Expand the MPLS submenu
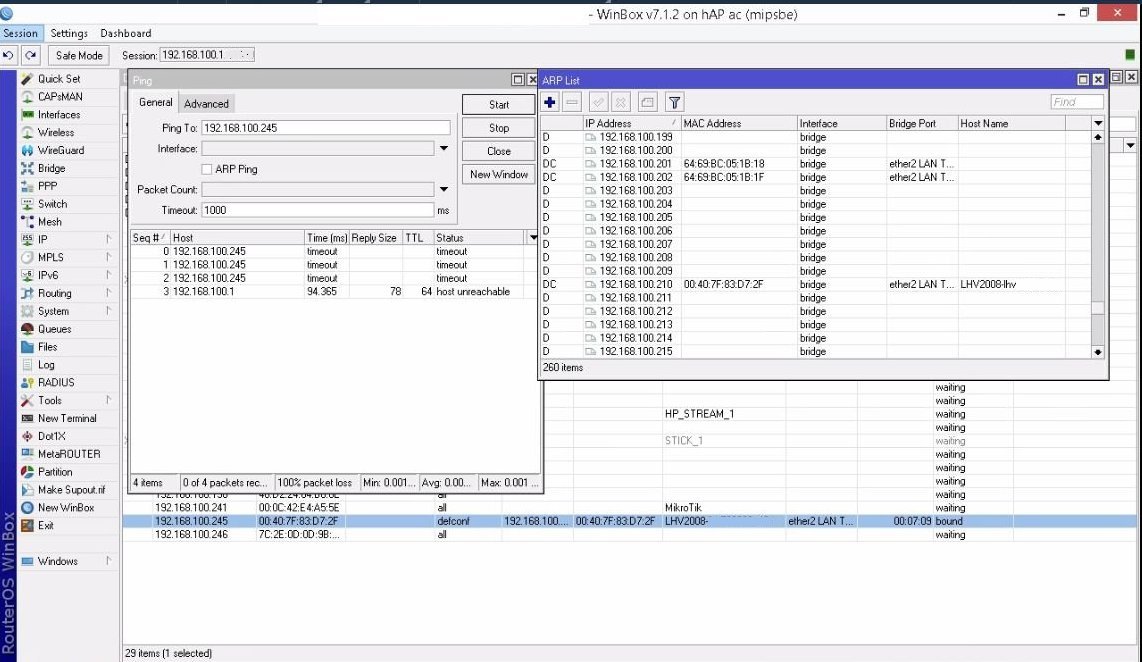1142x662 pixels. [x=109, y=257]
